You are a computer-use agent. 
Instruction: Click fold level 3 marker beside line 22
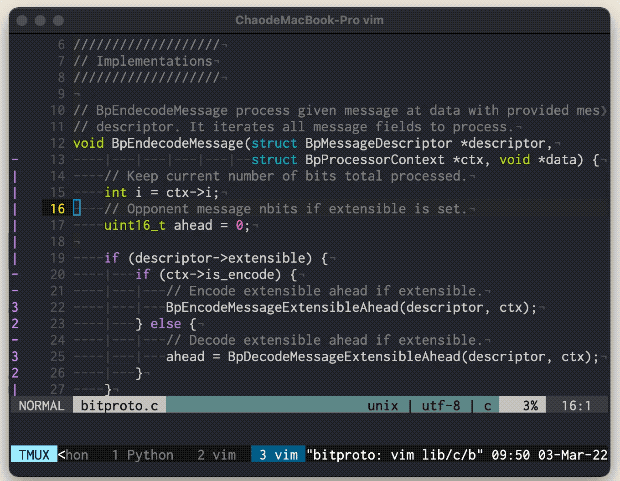(14, 307)
